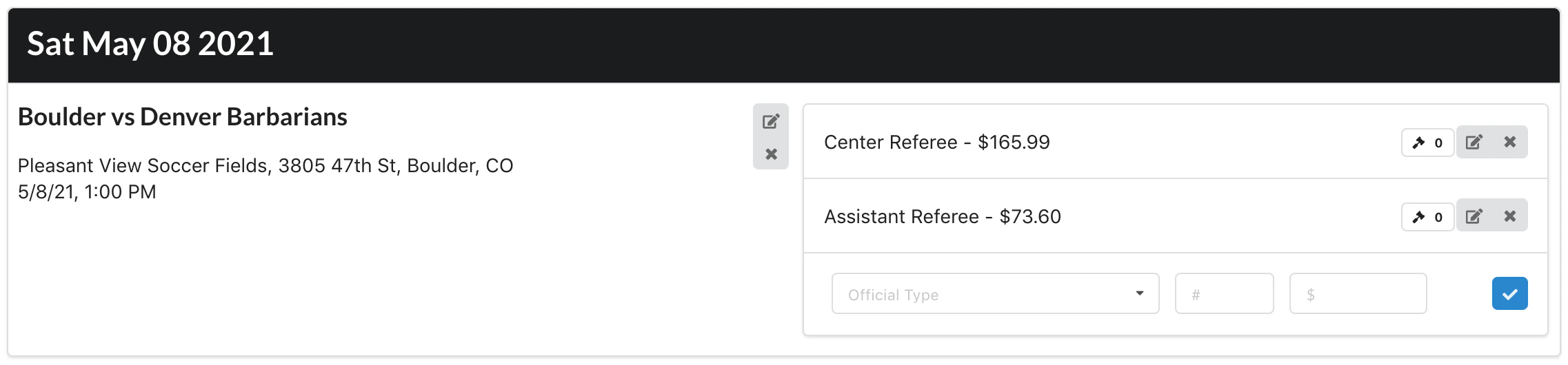Image resolution: width=1568 pixels, height=365 pixels.
Task: Click the Sat May 08 2021 header
Action: click(x=150, y=44)
